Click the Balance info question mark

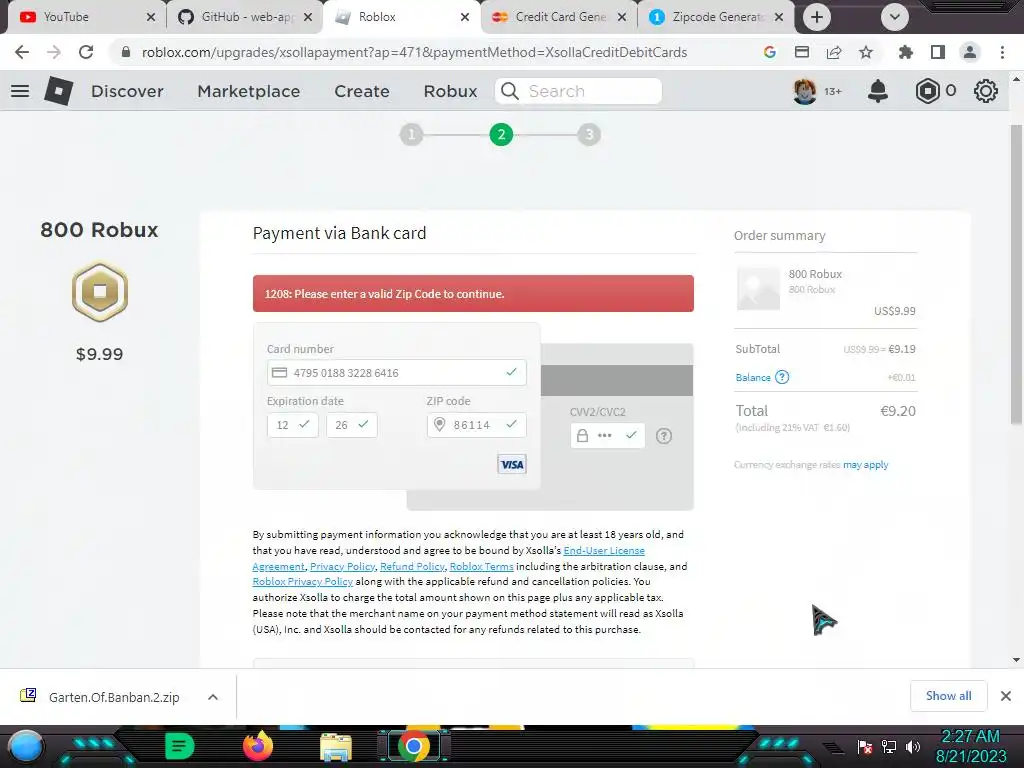[782, 377]
